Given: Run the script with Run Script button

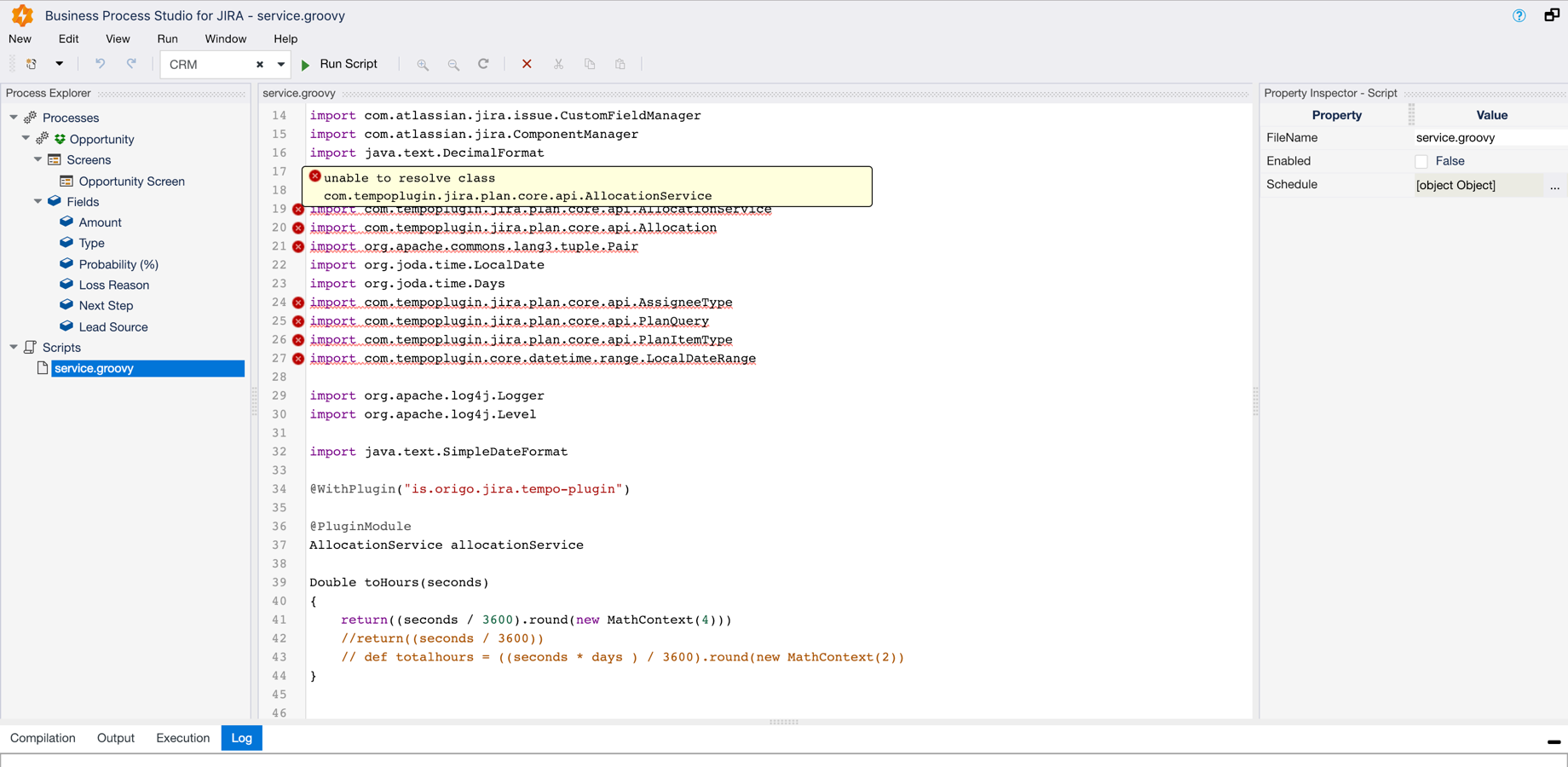Looking at the screenshot, I should tap(339, 64).
